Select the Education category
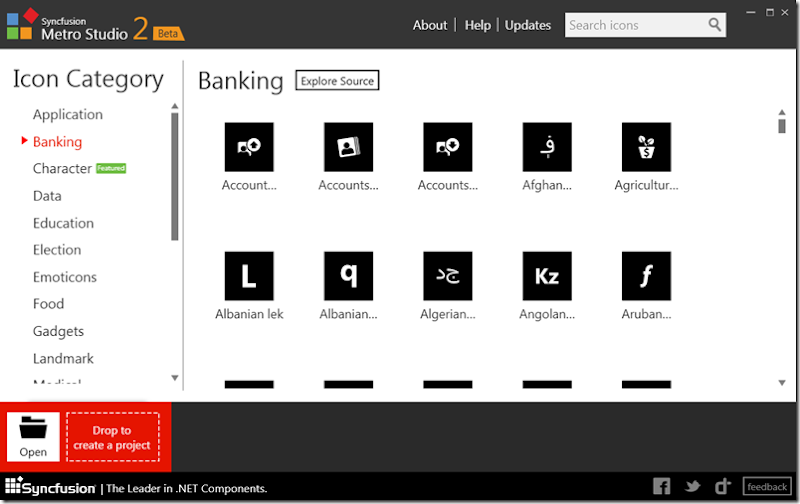Image resolution: width=800 pixels, height=504 pixels. click(x=63, y=223)
